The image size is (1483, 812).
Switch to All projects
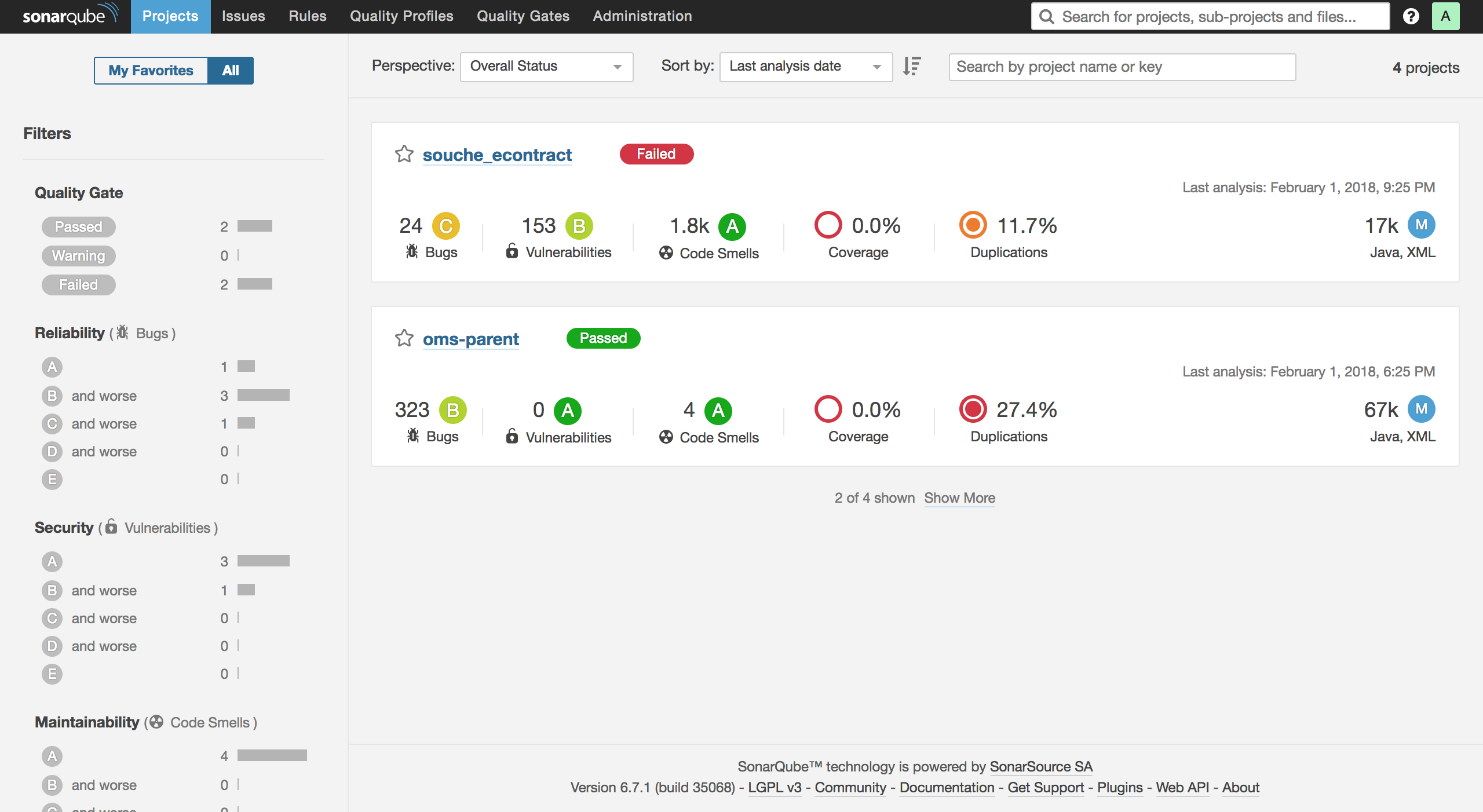(x=231, y=71)
